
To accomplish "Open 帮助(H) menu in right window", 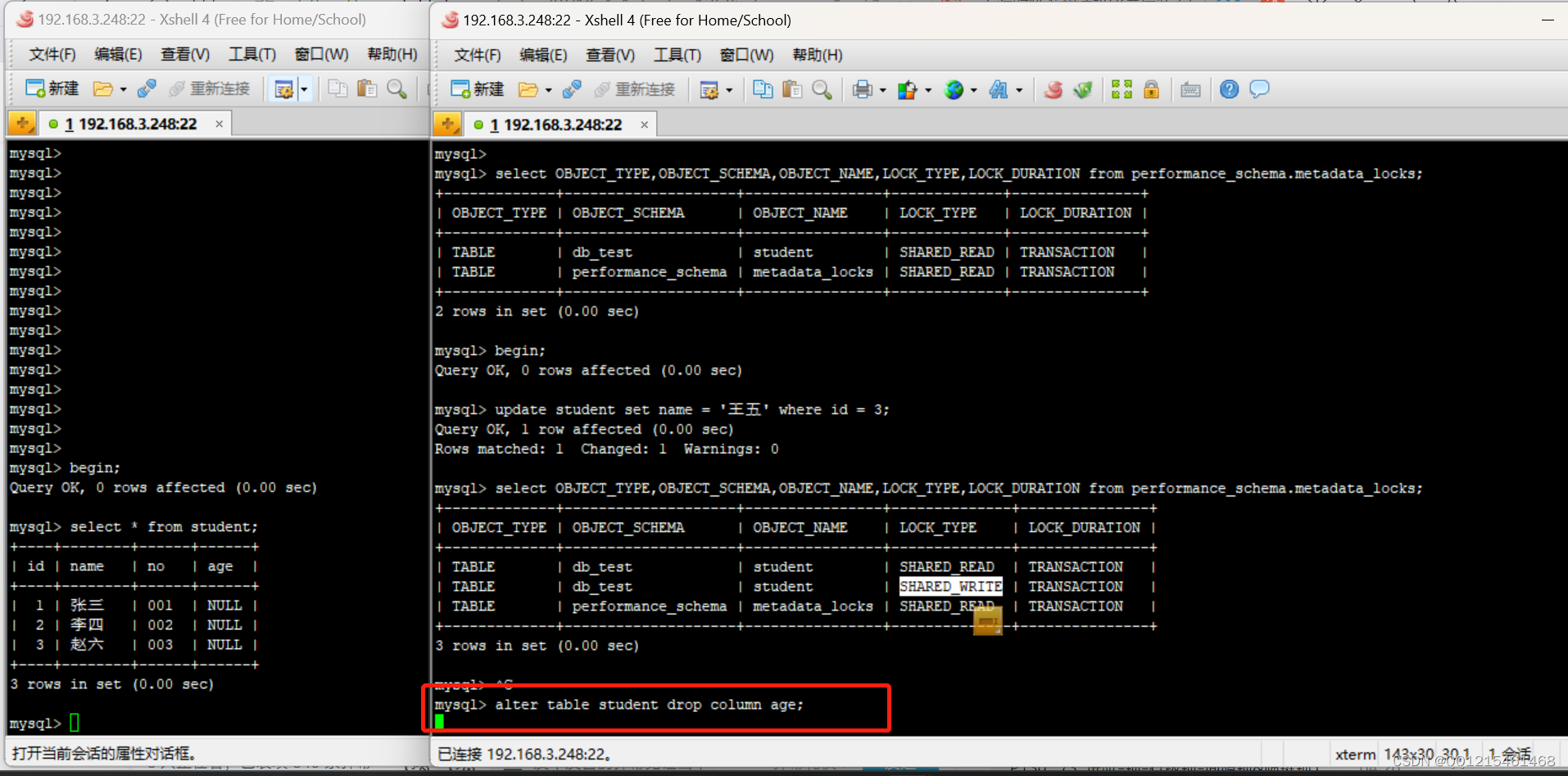I will (x=817, y=55).
